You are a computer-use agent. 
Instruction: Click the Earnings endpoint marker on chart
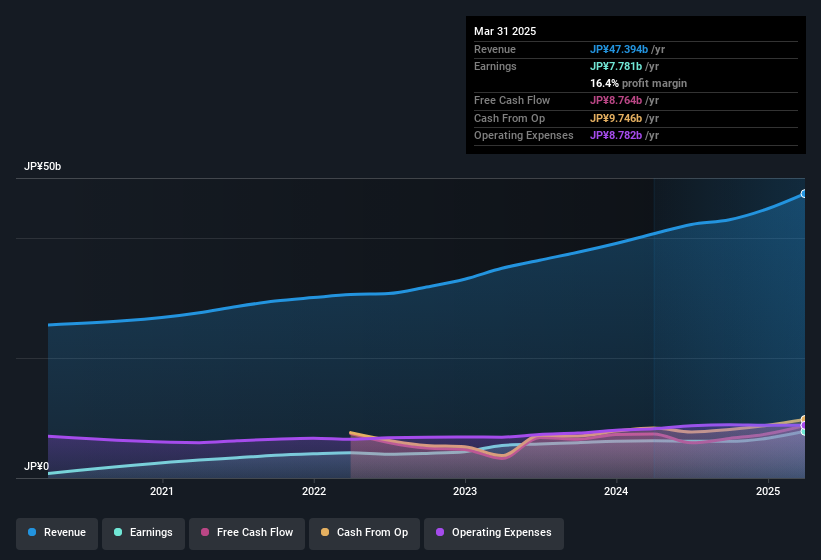coord(804,432)
